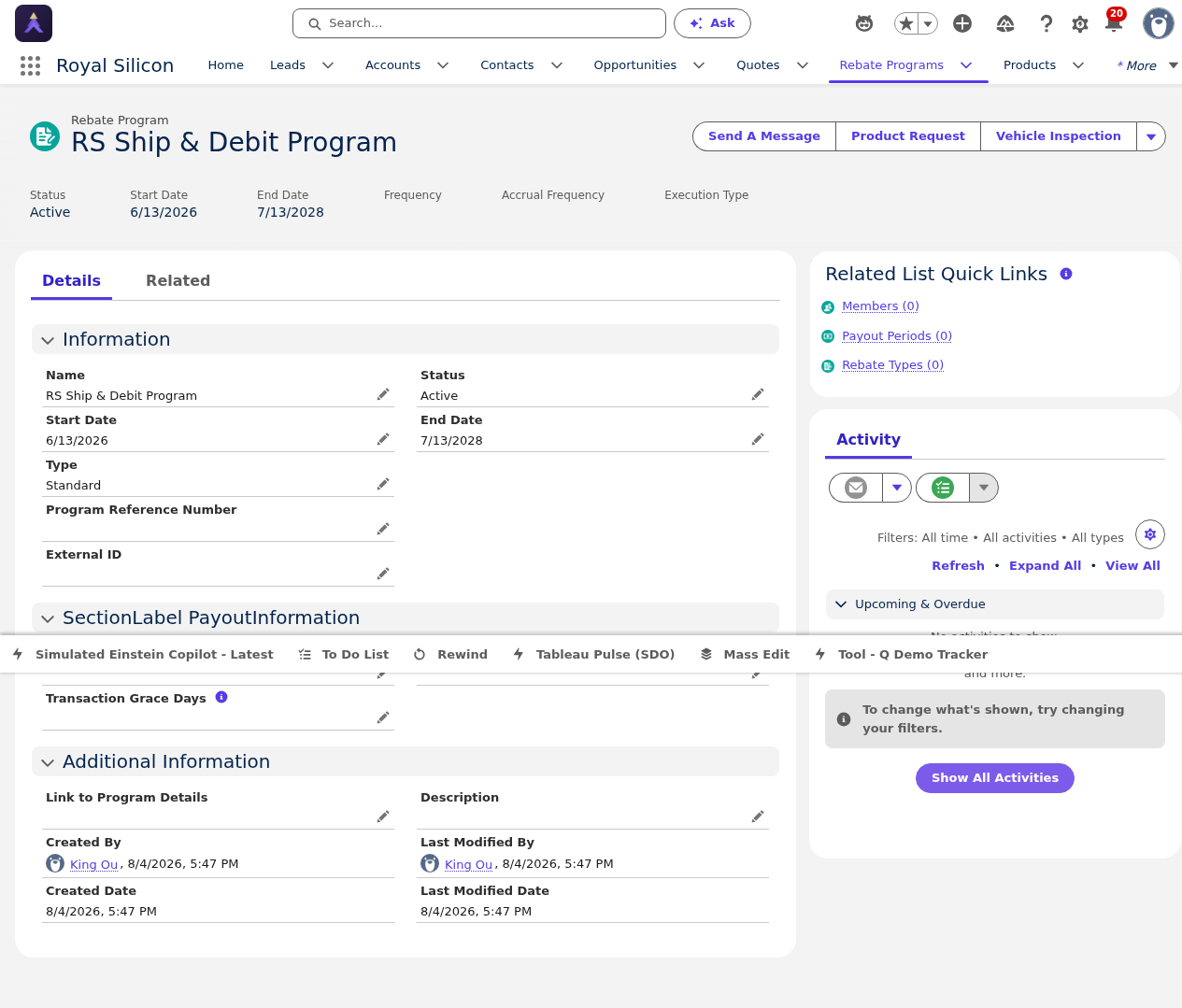Click the Ask Einstein button
Image resolution: width=1182 pixels, height=1008 pixels.
click(x=712, y=23)
